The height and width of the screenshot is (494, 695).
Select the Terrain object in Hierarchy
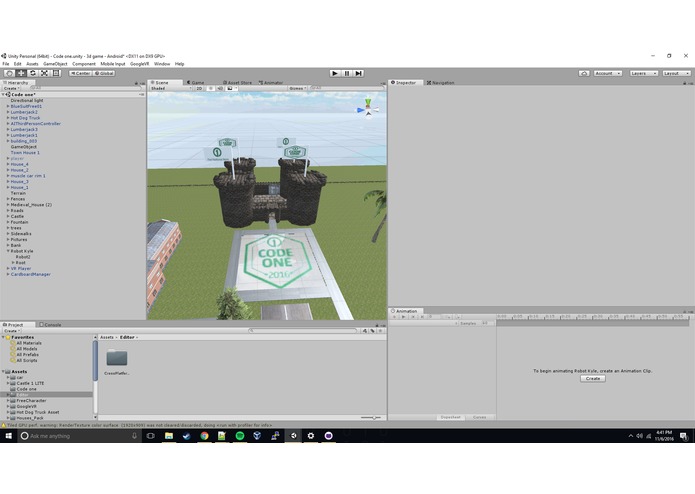pos(18,193)
